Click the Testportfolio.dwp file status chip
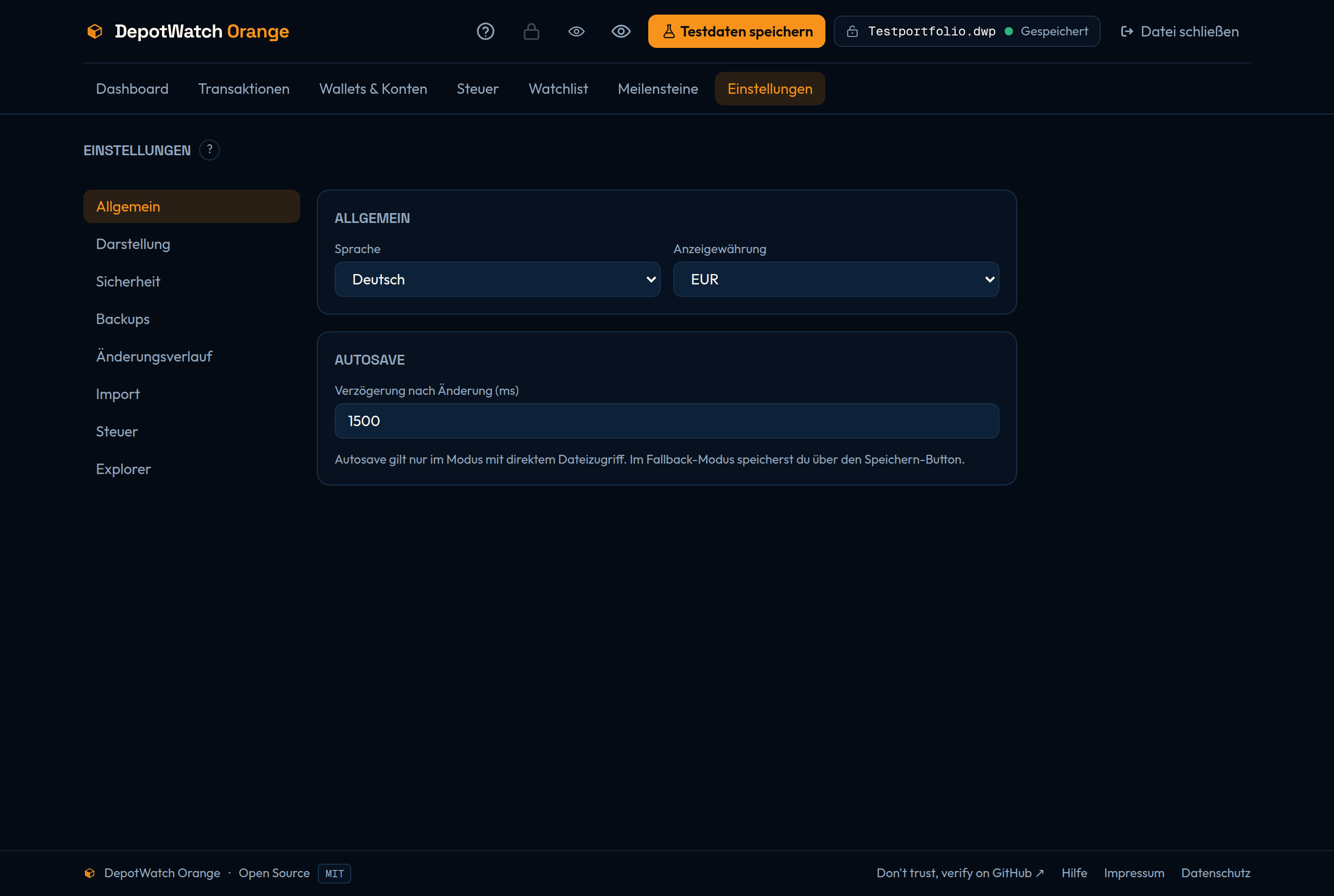 tap(967, 31)
